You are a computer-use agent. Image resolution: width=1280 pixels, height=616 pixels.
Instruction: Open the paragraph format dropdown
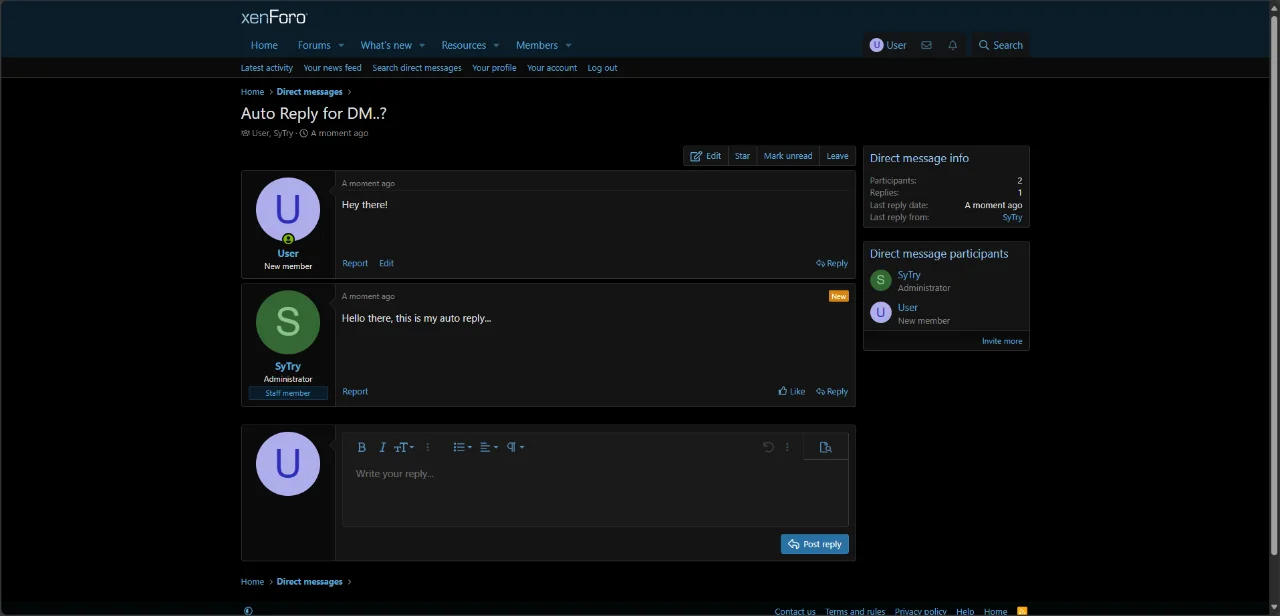(x=515, y=447)
